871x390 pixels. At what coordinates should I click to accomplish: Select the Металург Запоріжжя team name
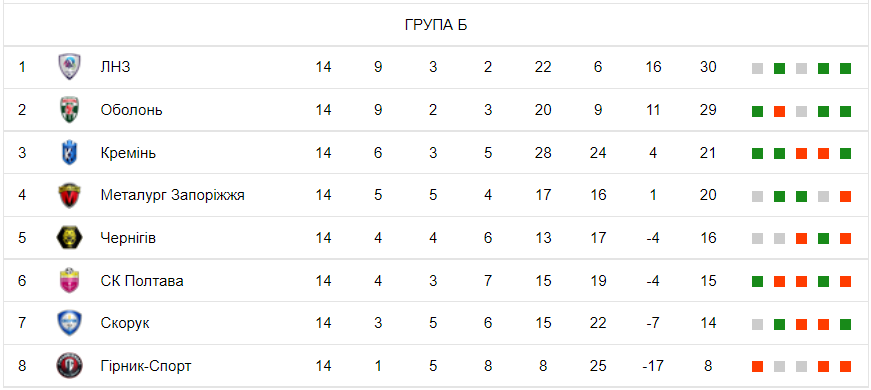173,196
